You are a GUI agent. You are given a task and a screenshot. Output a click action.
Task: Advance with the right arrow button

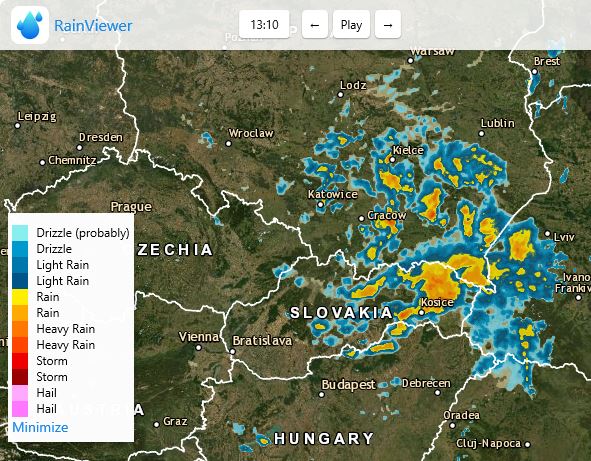click(388, 25)
